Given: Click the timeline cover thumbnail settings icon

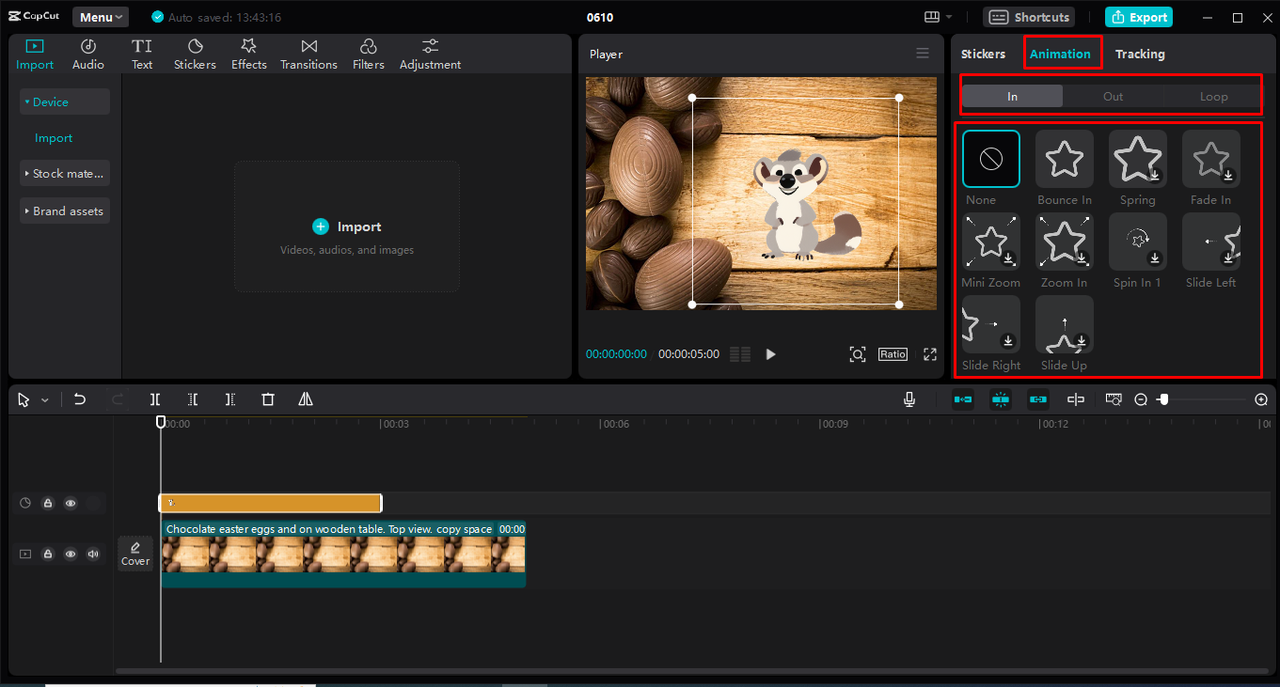Looking at the screenshot, I should tap(1114, 399).
